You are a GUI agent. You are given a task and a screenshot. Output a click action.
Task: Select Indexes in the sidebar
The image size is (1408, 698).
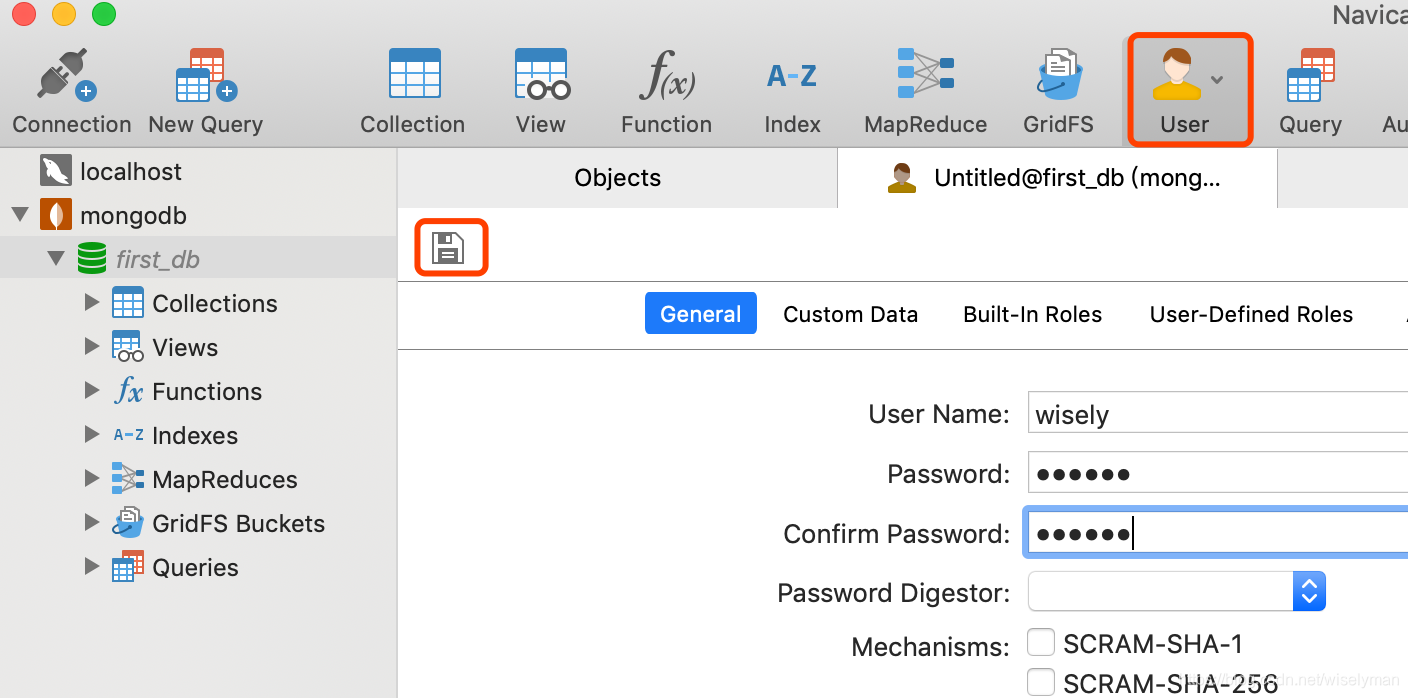[195, 435]
